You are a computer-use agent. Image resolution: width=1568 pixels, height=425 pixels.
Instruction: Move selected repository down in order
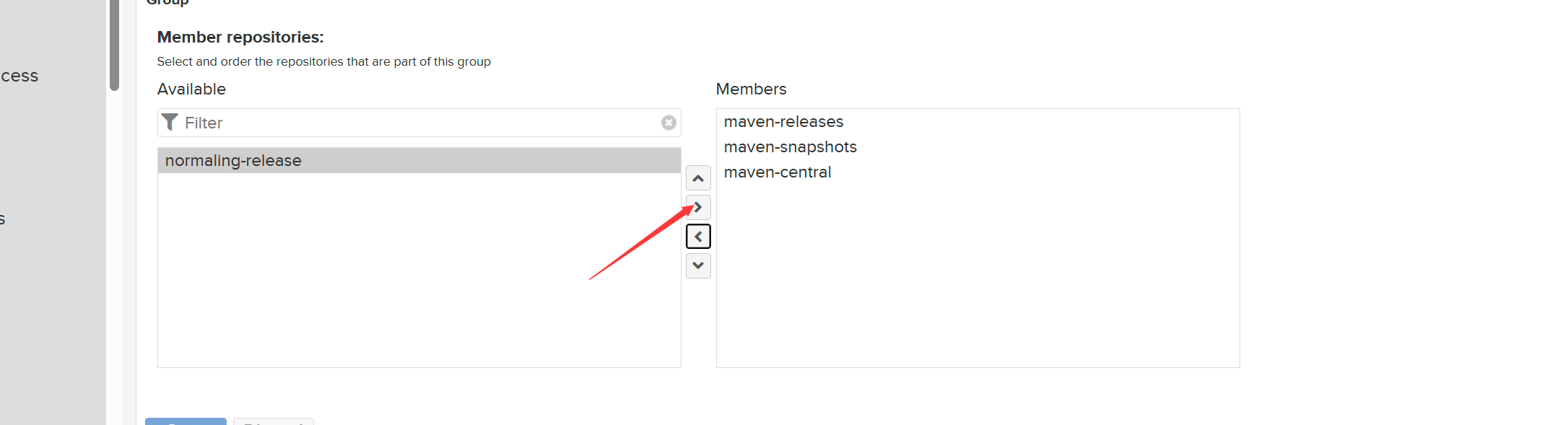pyautogui.click(x=698, y=266)
